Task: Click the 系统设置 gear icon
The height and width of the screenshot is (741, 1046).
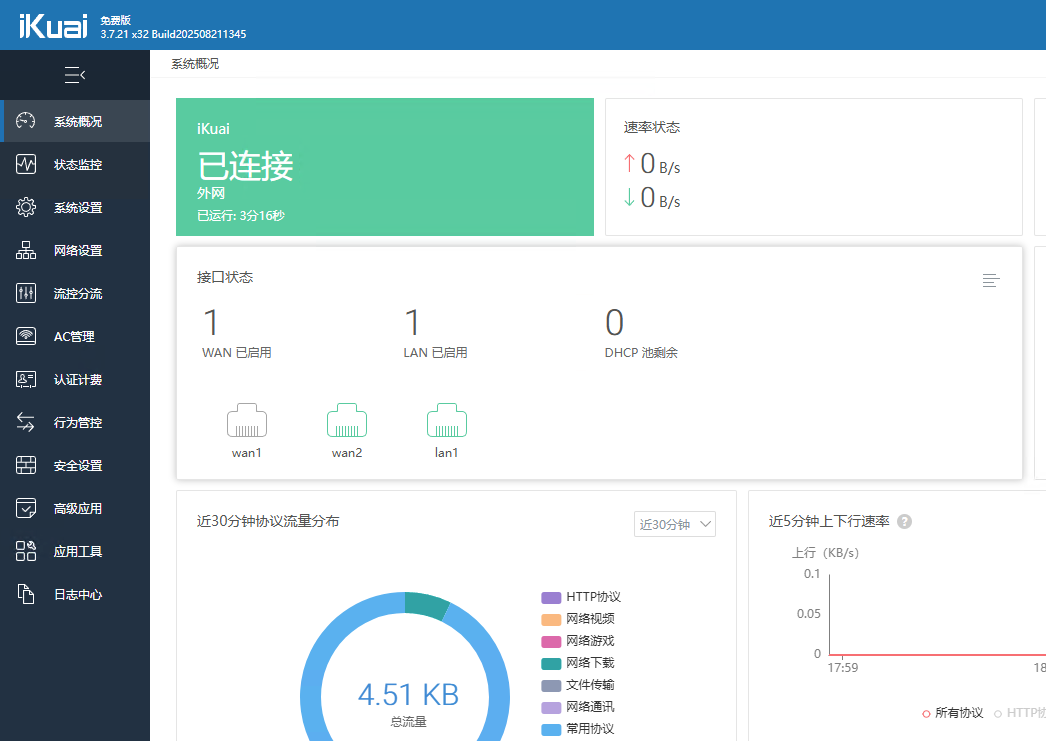Action: click(x=25, y=207)
